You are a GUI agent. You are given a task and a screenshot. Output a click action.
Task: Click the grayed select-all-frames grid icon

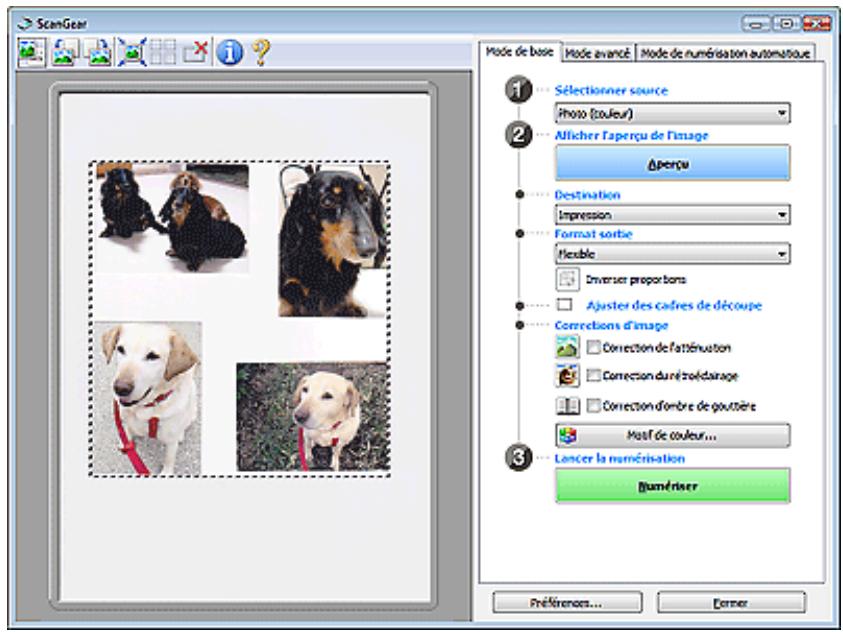[x=163, y=53]
